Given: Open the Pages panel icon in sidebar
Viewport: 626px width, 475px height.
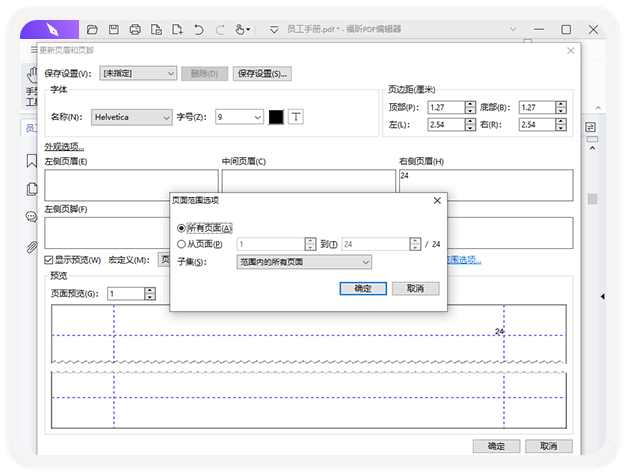Looking at the screenshot, I should coord(32,189).
